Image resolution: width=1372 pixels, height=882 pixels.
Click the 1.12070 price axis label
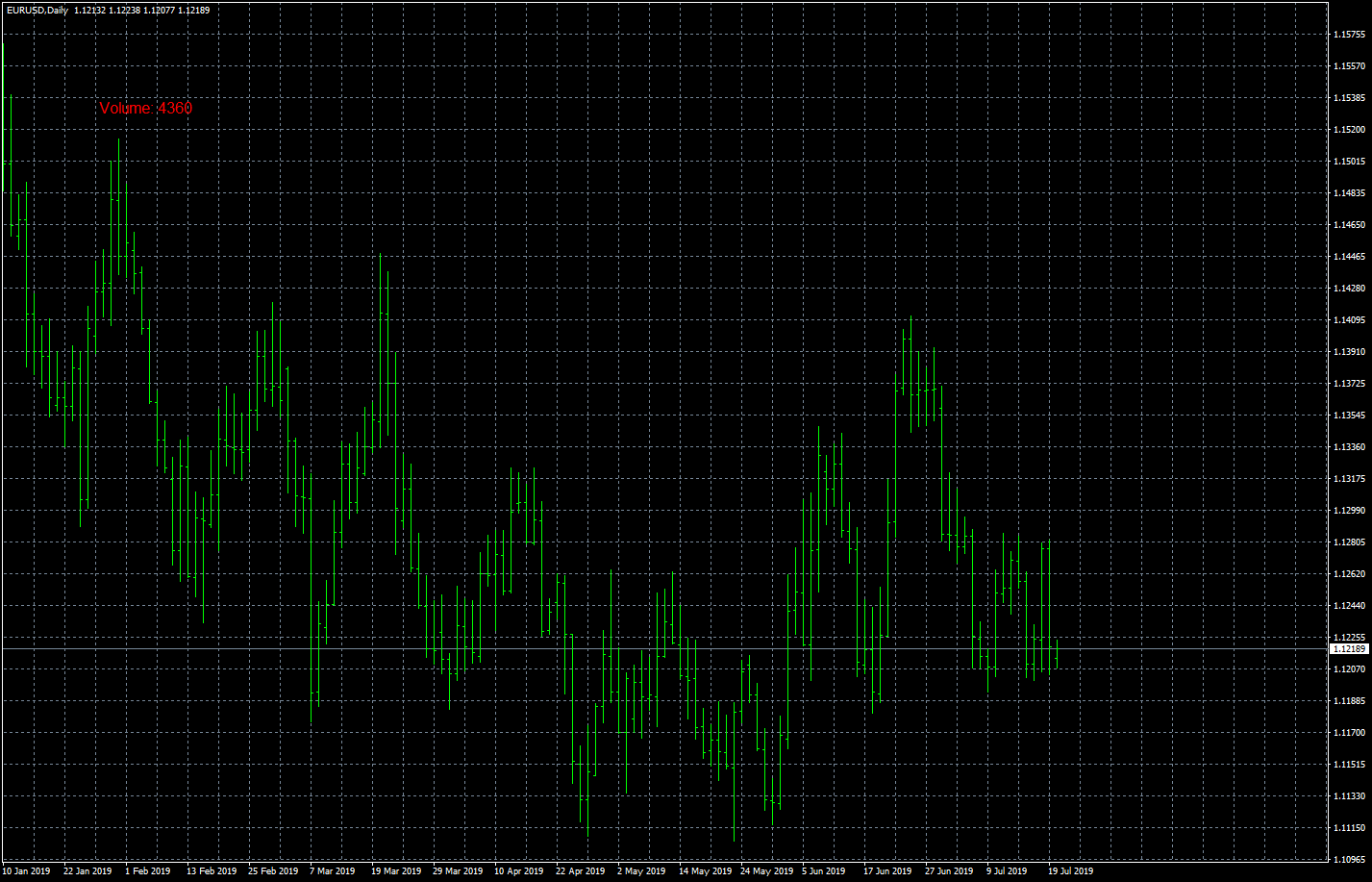click(1349, 669)
